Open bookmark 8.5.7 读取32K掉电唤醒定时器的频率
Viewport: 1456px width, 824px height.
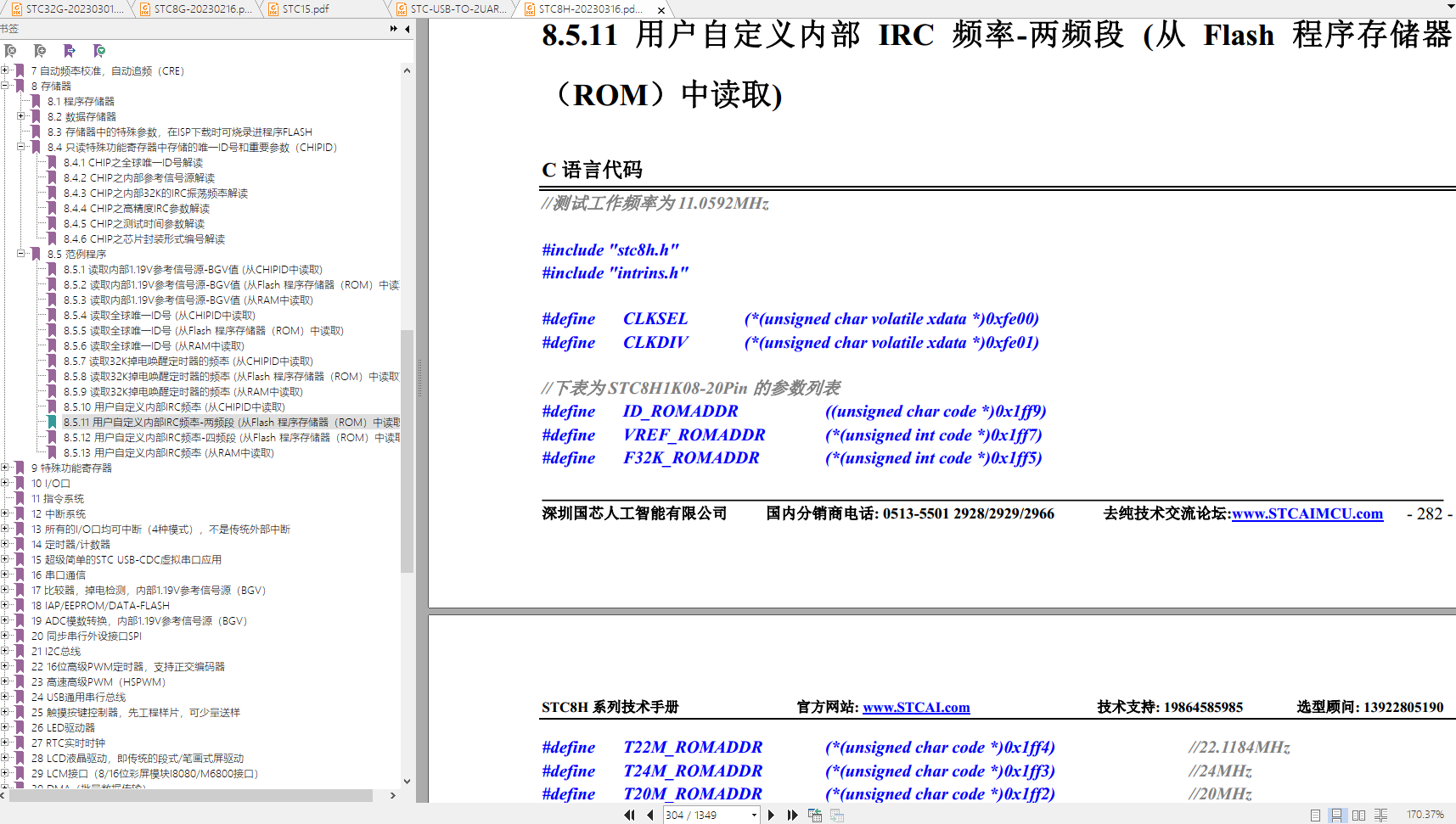(188, 361)
